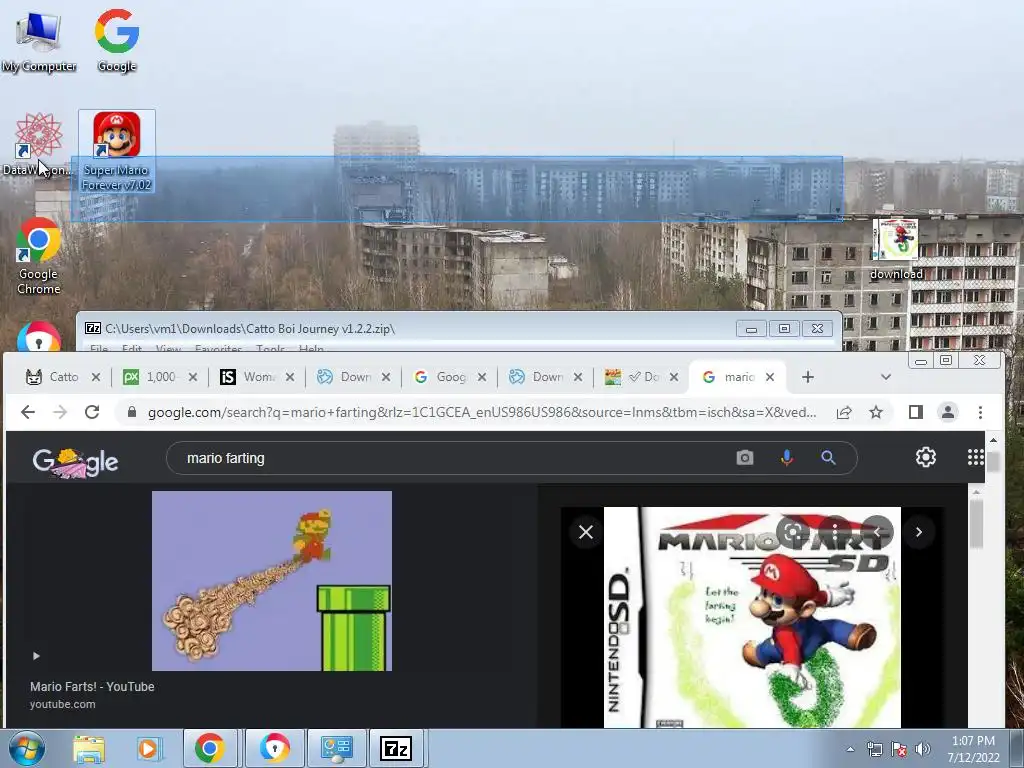Open the Mario Farts! - YouTube result
Viewport: 1024px width, 768px height.
(92, 686)
